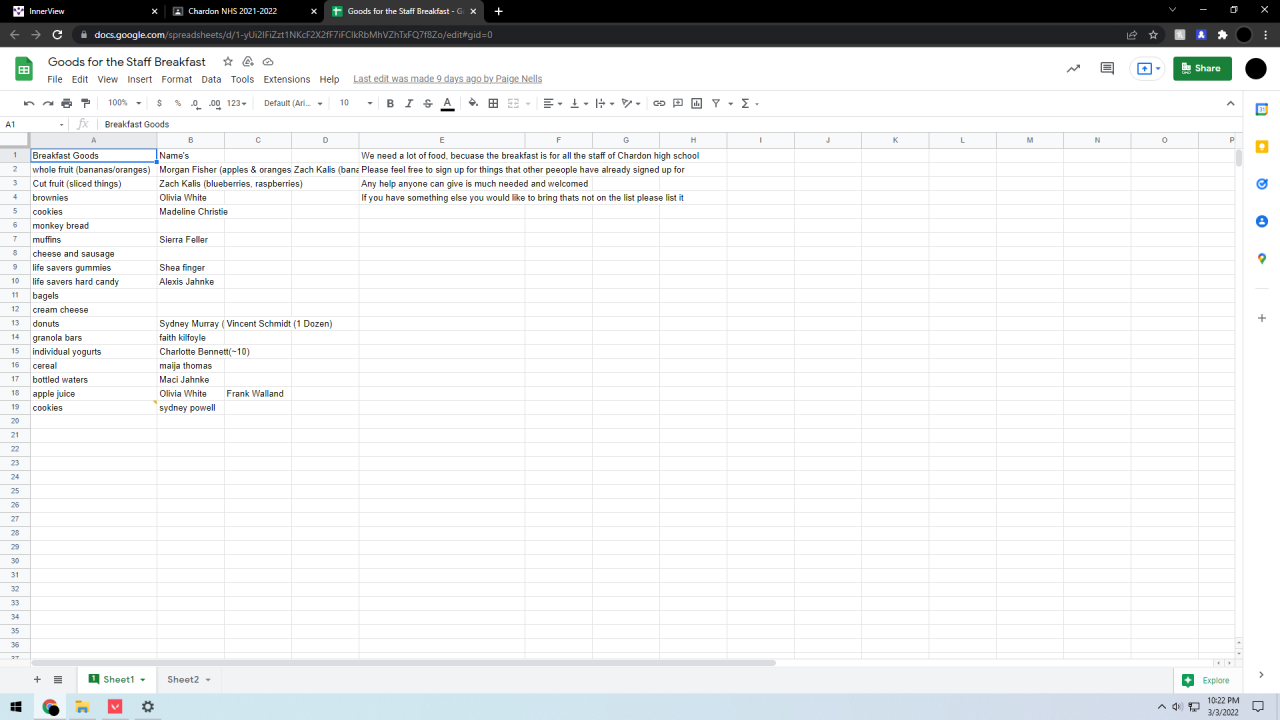Toggle italic formatting
This screenshot has height=720, width=1280.
tap(409, 103)
